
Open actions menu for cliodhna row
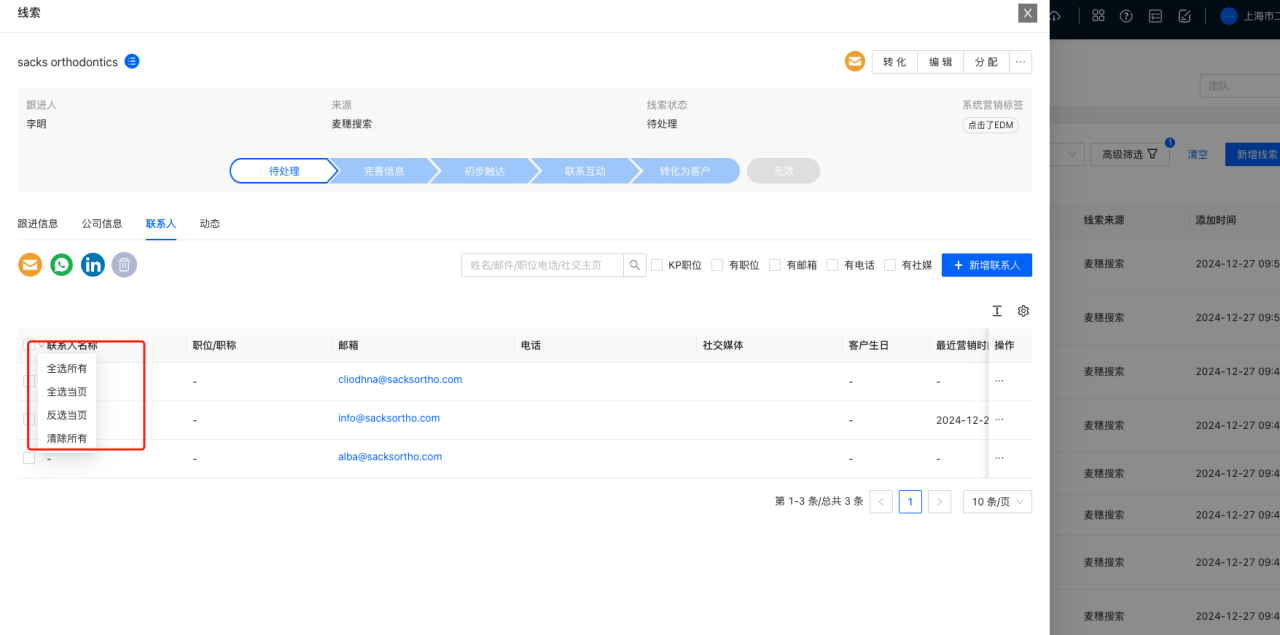pos(999,381)
